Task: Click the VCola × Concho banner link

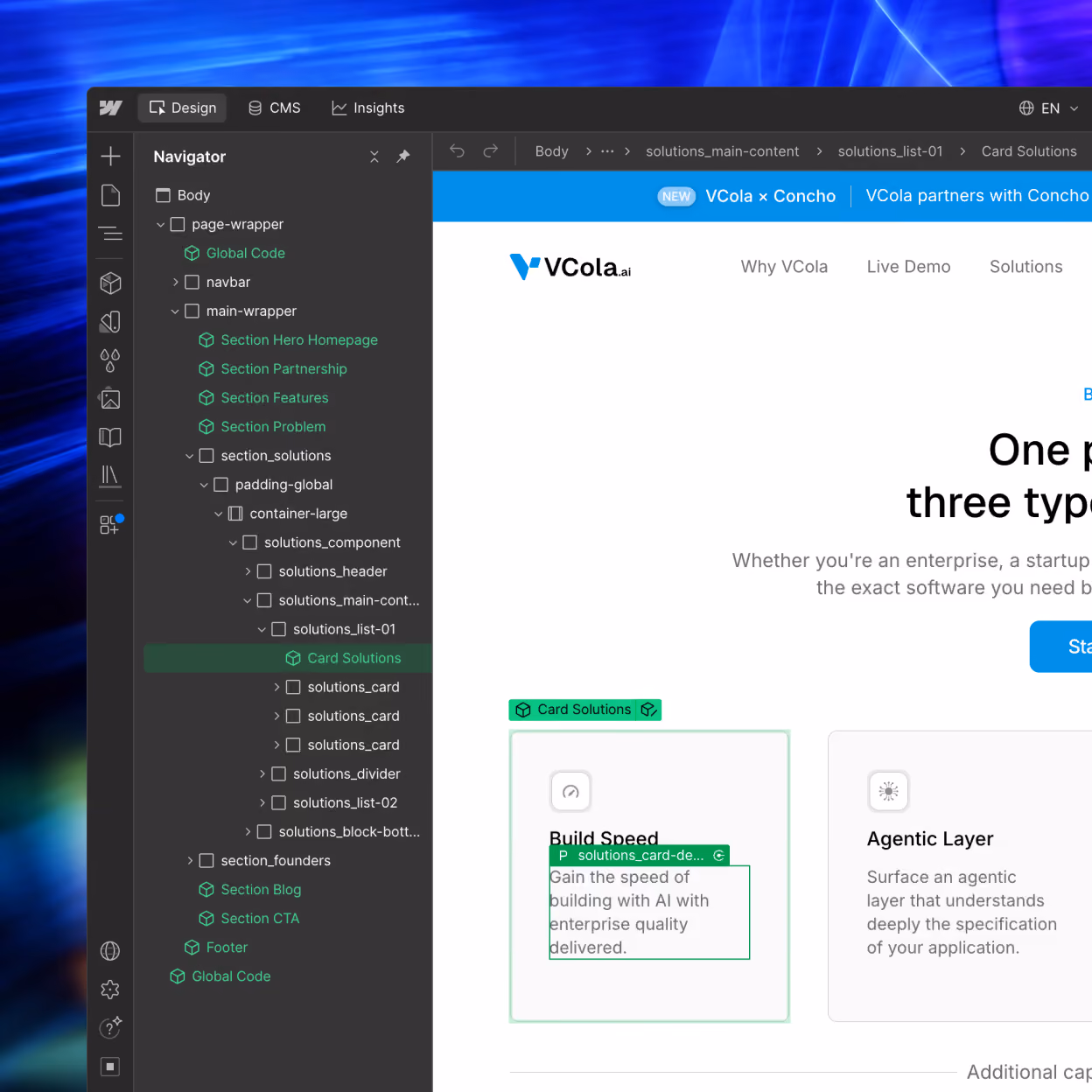Action: tap(770, 196)
